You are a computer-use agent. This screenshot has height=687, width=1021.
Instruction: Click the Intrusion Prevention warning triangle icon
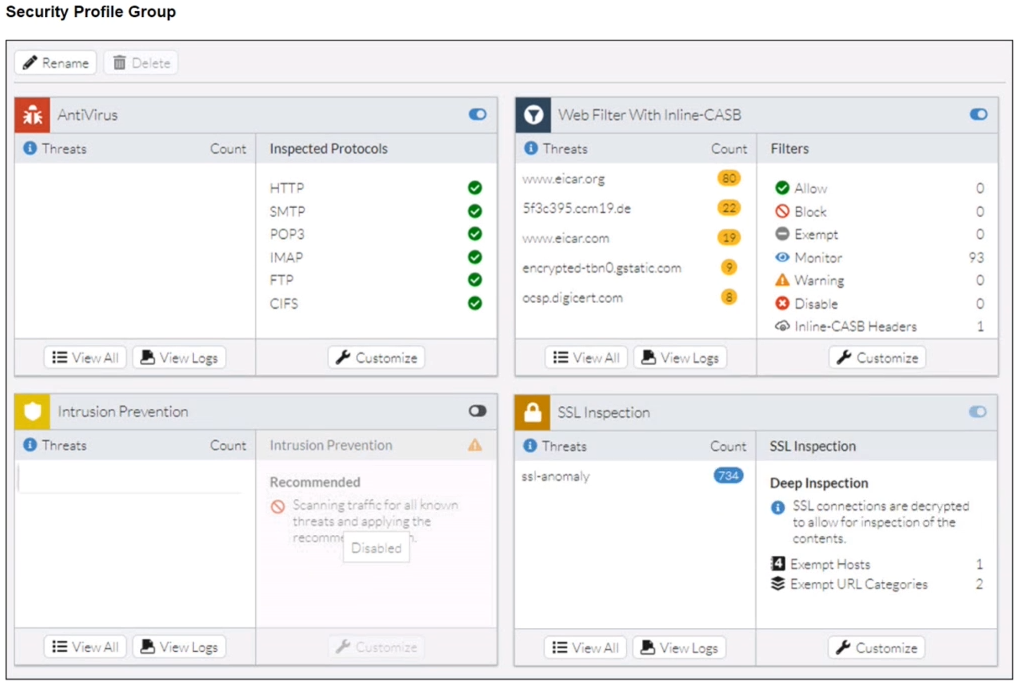pyautogui.click(x=475, y=445)
